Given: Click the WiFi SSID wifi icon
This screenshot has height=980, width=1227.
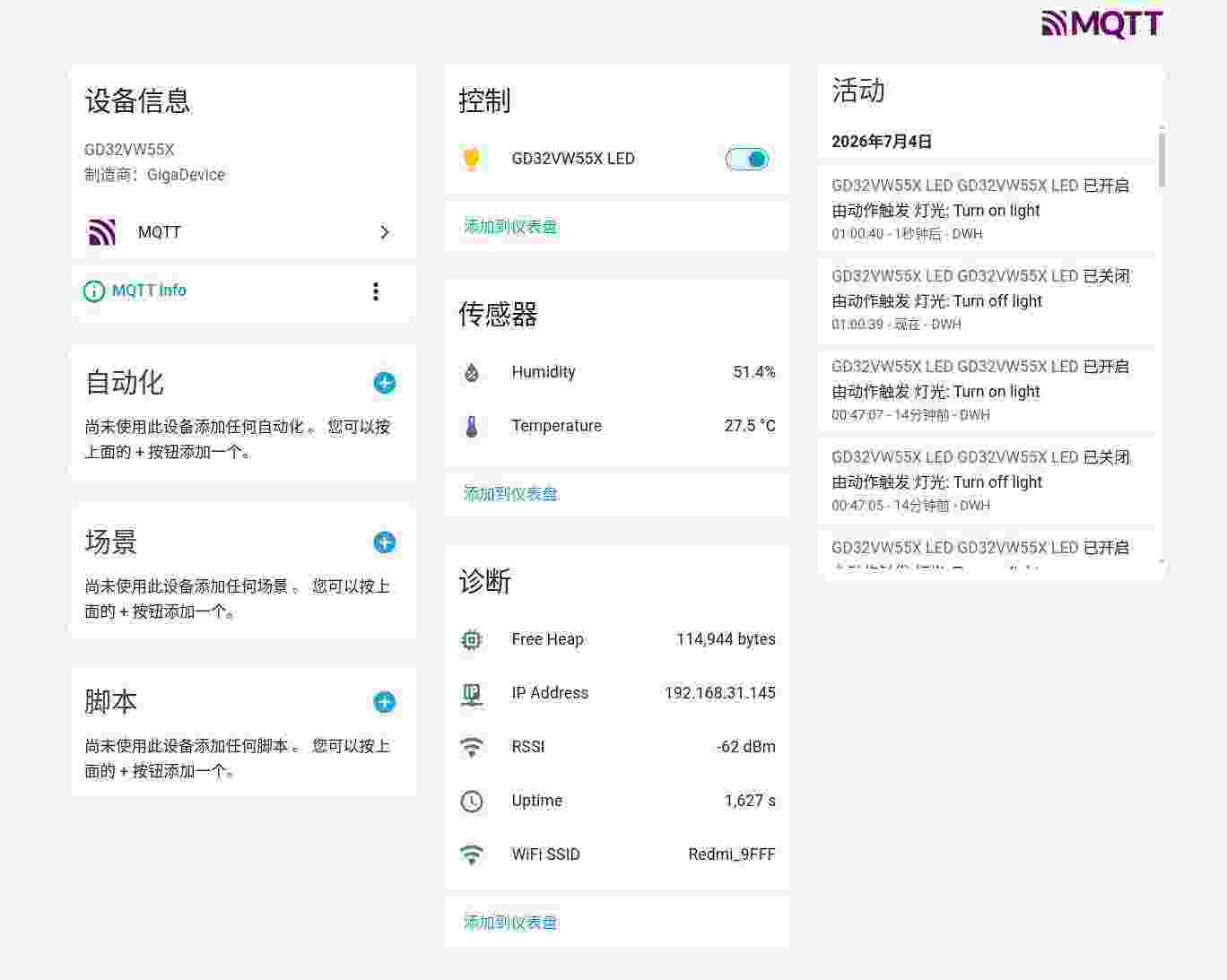Looking at the screenshot, I should click(x=472, y=854).
